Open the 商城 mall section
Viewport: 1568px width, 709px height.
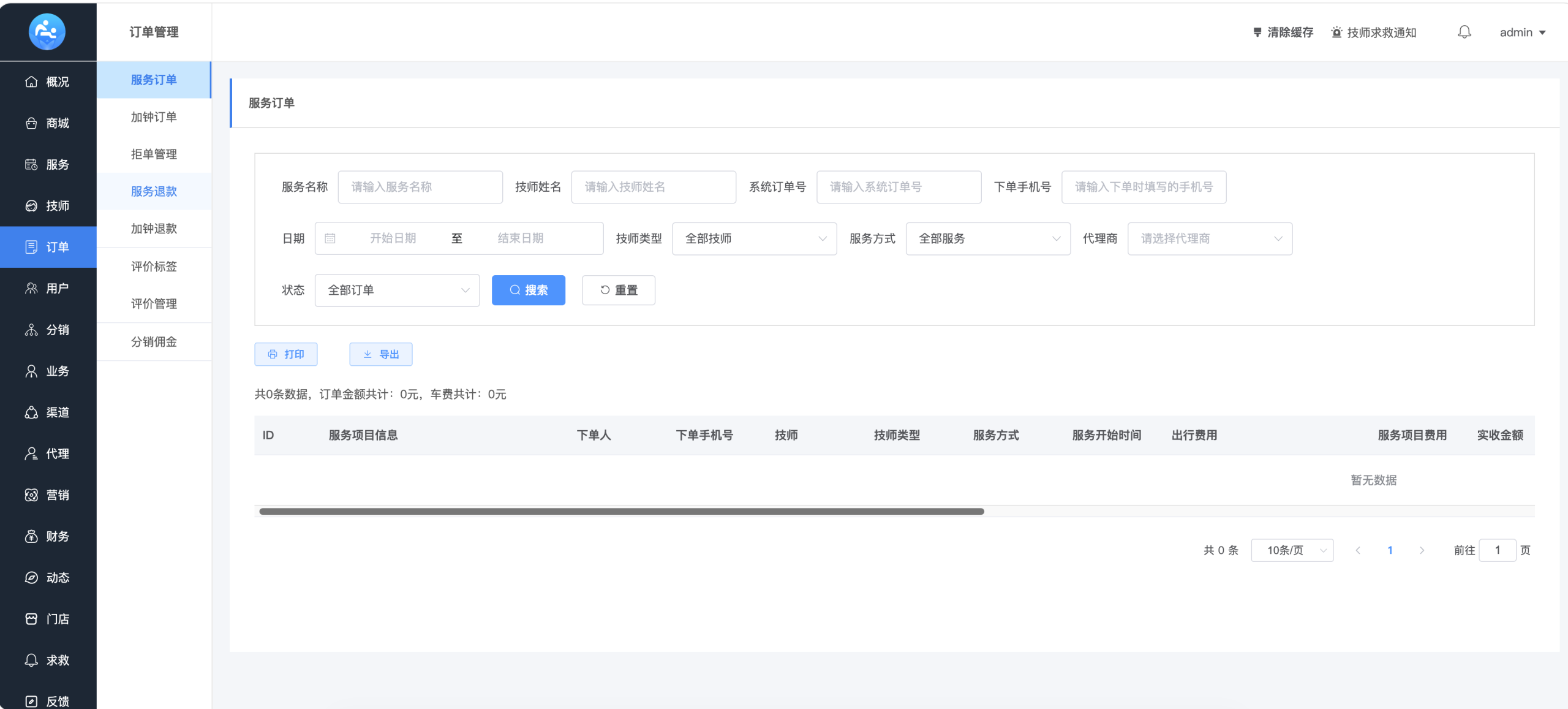[x=48, y=123]
